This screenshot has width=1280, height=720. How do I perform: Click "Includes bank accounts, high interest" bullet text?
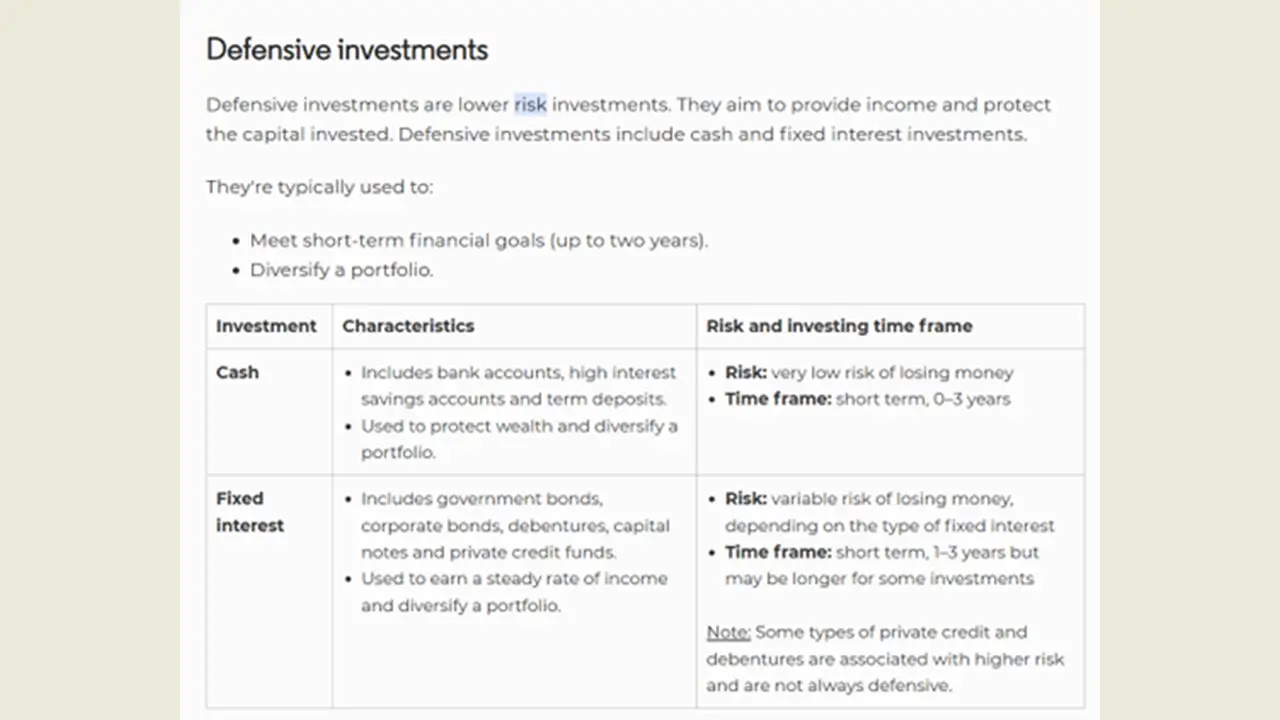pos(518,373)
